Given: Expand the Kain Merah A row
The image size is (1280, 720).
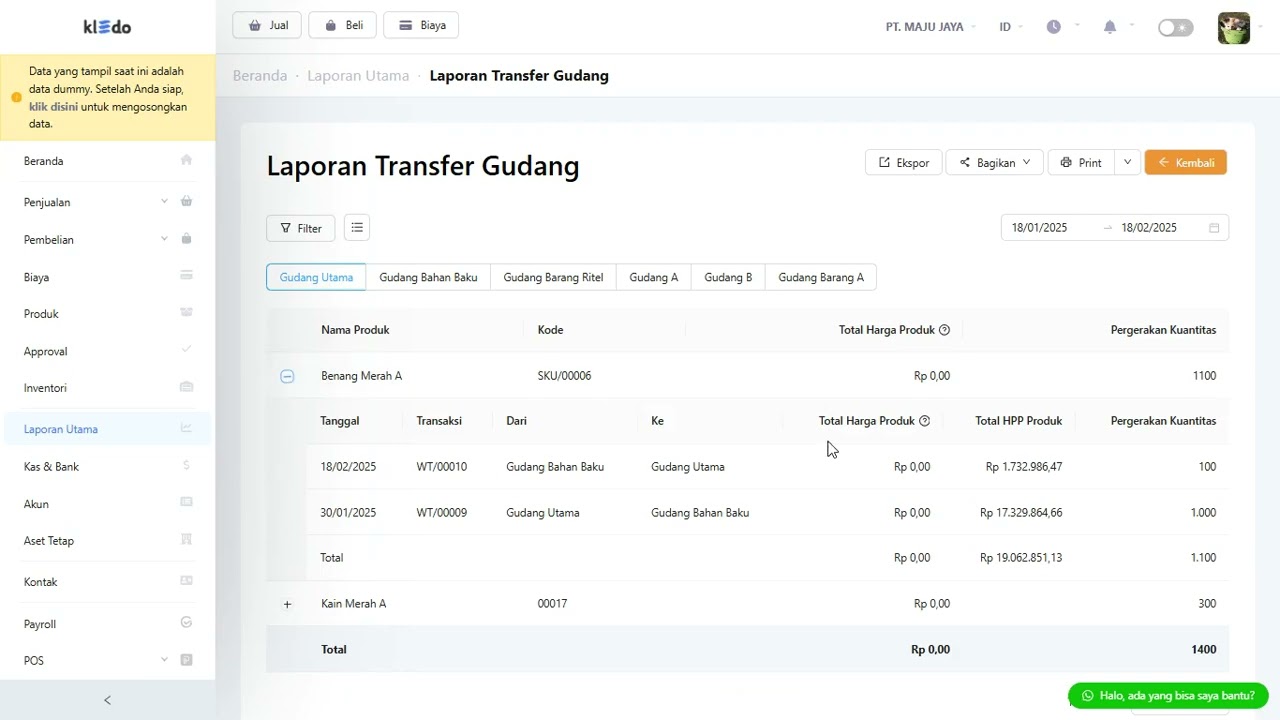Looking at the screenshot, I should tap(287, 604).
